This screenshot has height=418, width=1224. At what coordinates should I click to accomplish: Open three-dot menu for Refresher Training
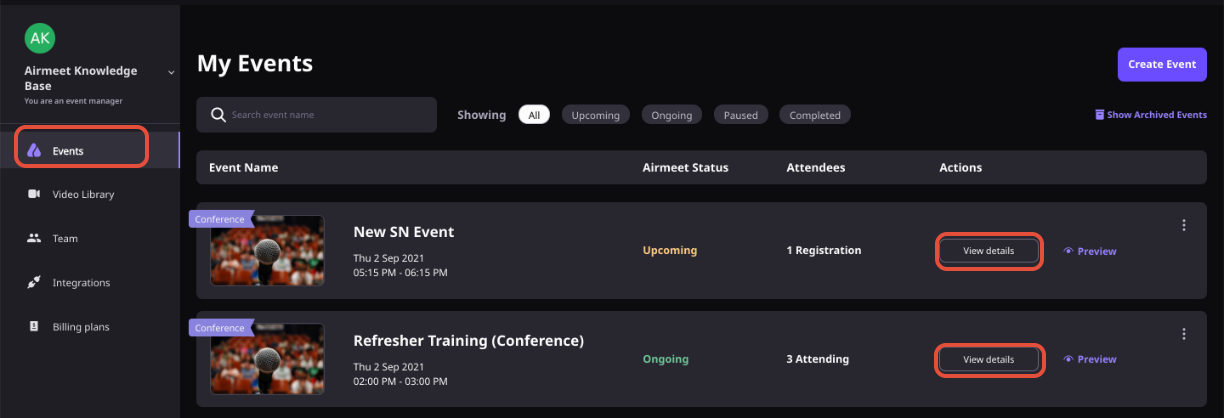(1184, 334)
